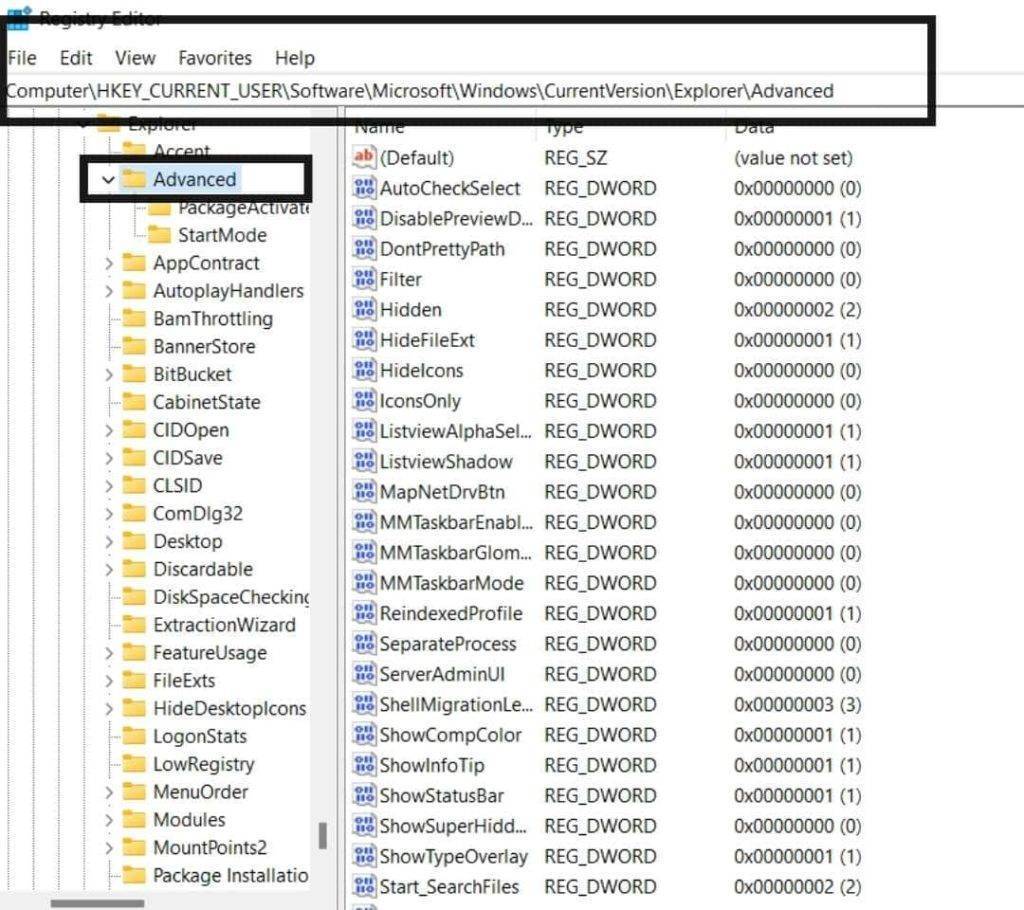Collapse the Advanced key
The image size is (1024, 910).
click(107, 179)
